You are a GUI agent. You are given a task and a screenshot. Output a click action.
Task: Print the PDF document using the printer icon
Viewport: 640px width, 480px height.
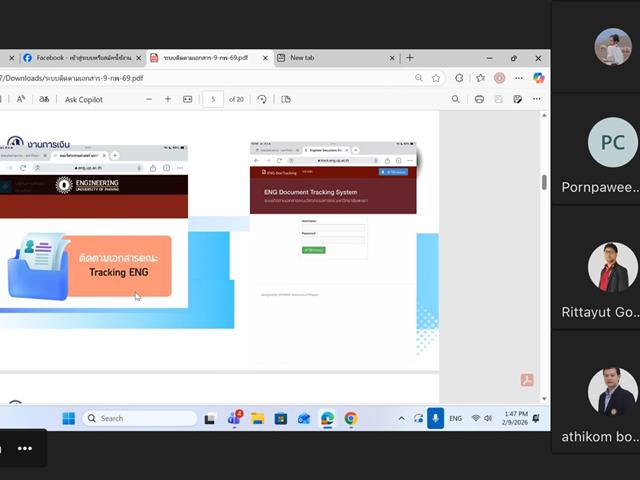pyautogui.click(x=480, y=99)
